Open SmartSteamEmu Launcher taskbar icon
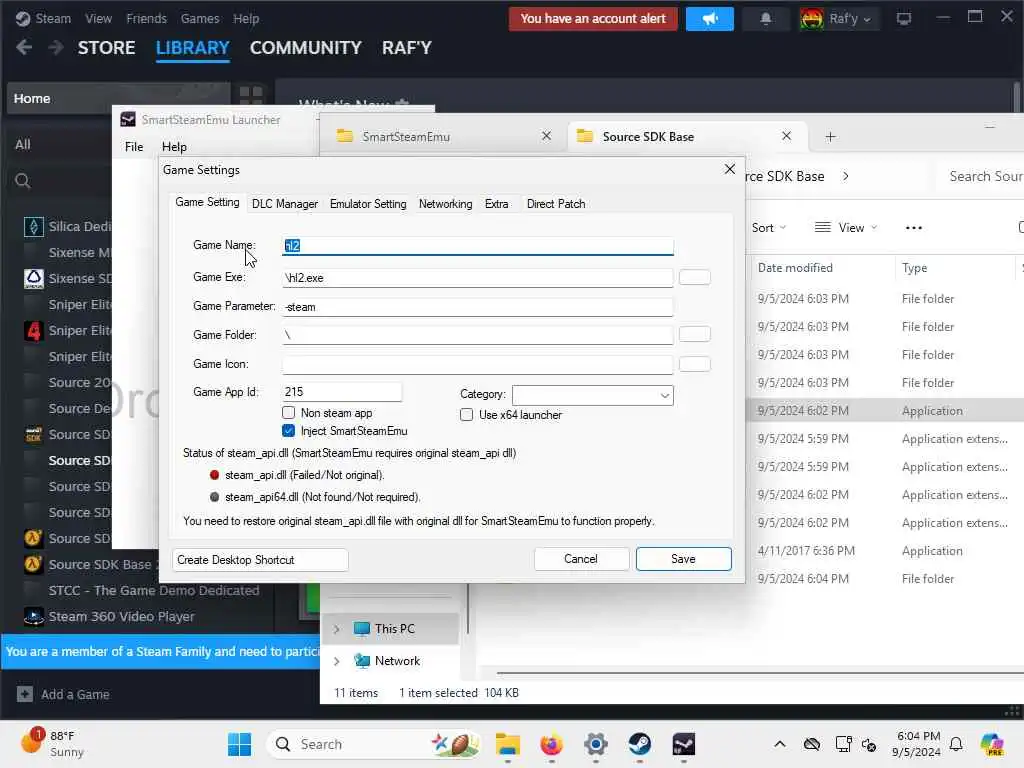 click(684, 744)
